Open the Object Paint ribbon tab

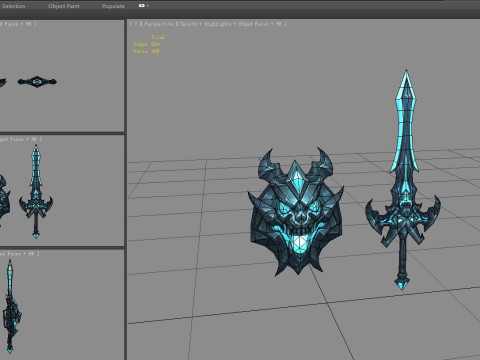coord(63,6)
